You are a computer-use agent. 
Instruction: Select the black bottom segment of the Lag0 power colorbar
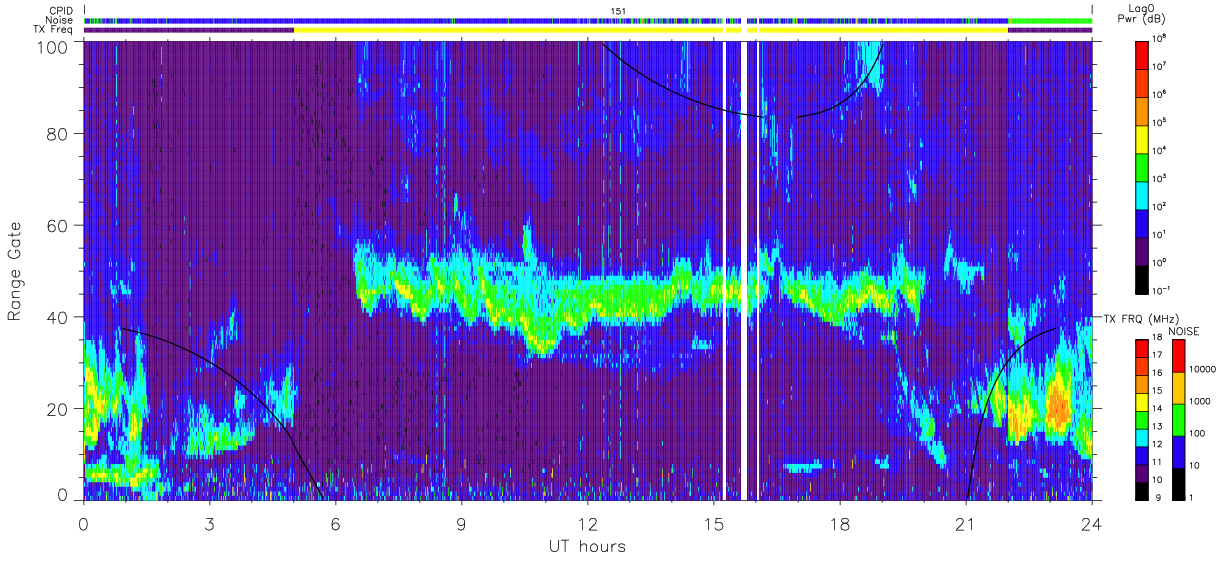click(x=1144, y=278)
